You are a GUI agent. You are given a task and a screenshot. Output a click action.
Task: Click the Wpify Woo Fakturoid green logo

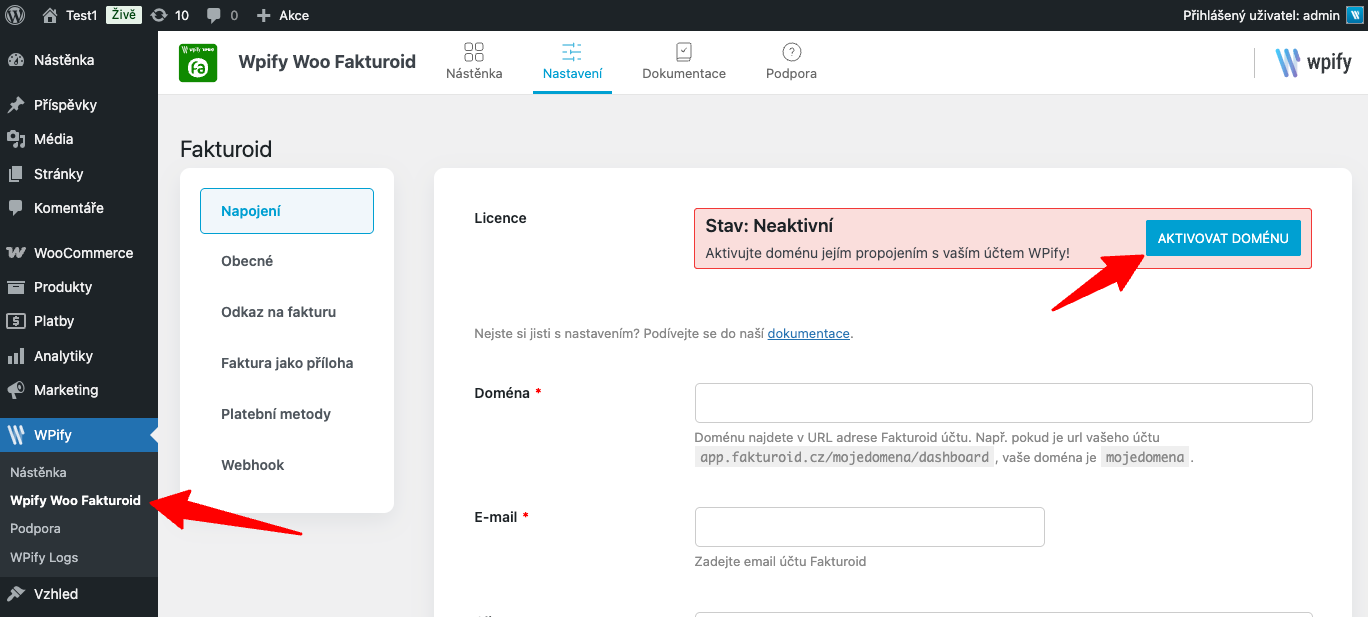tap(198, 62)
